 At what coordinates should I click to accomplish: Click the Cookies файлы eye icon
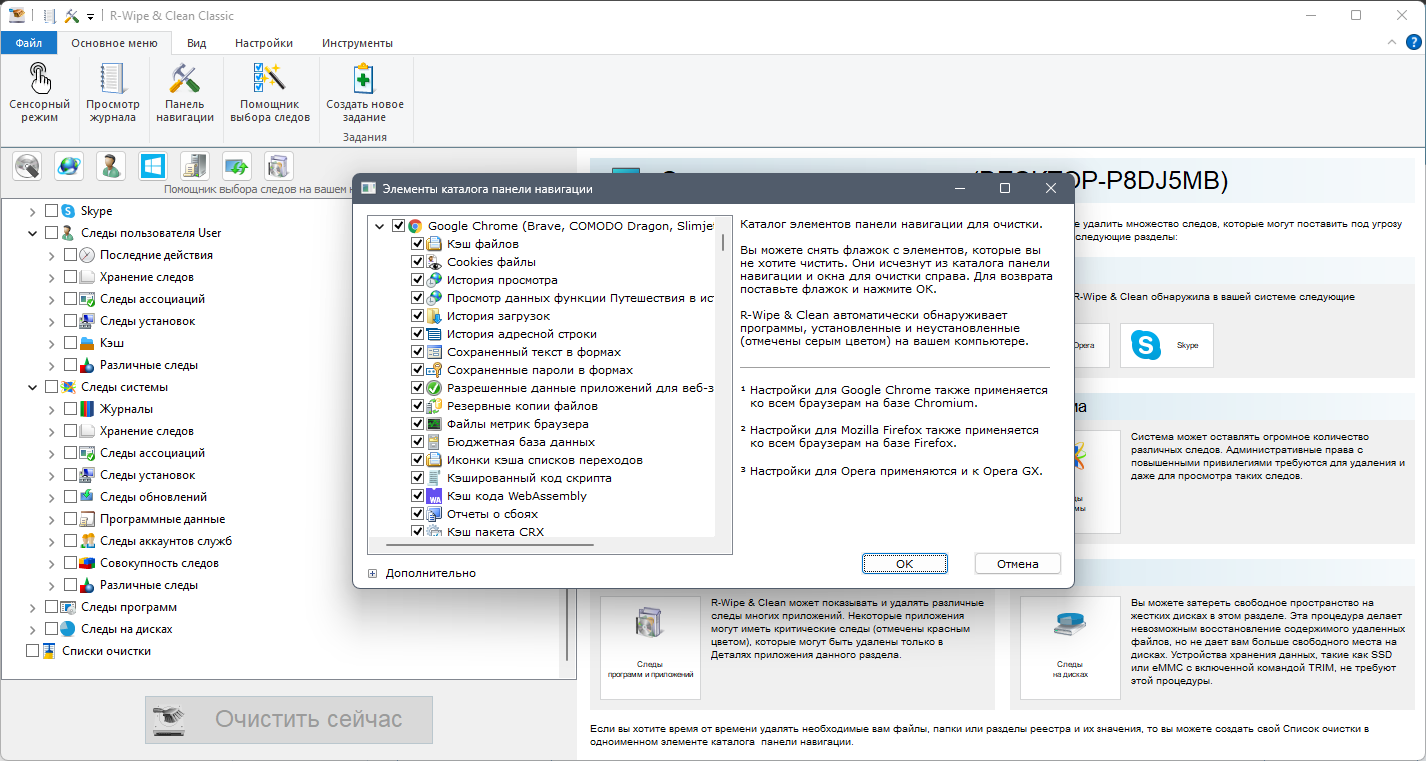(x=434, y=262)
